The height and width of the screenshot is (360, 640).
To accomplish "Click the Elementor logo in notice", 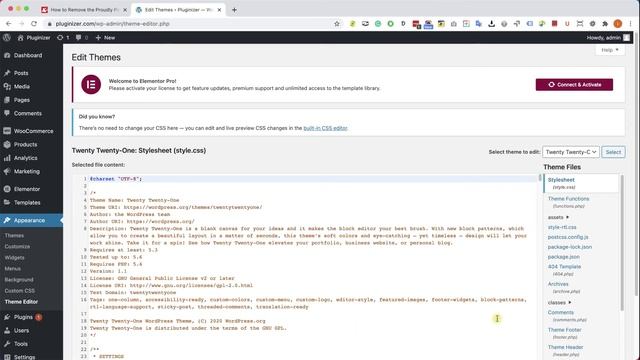I will tap(91, 84).
